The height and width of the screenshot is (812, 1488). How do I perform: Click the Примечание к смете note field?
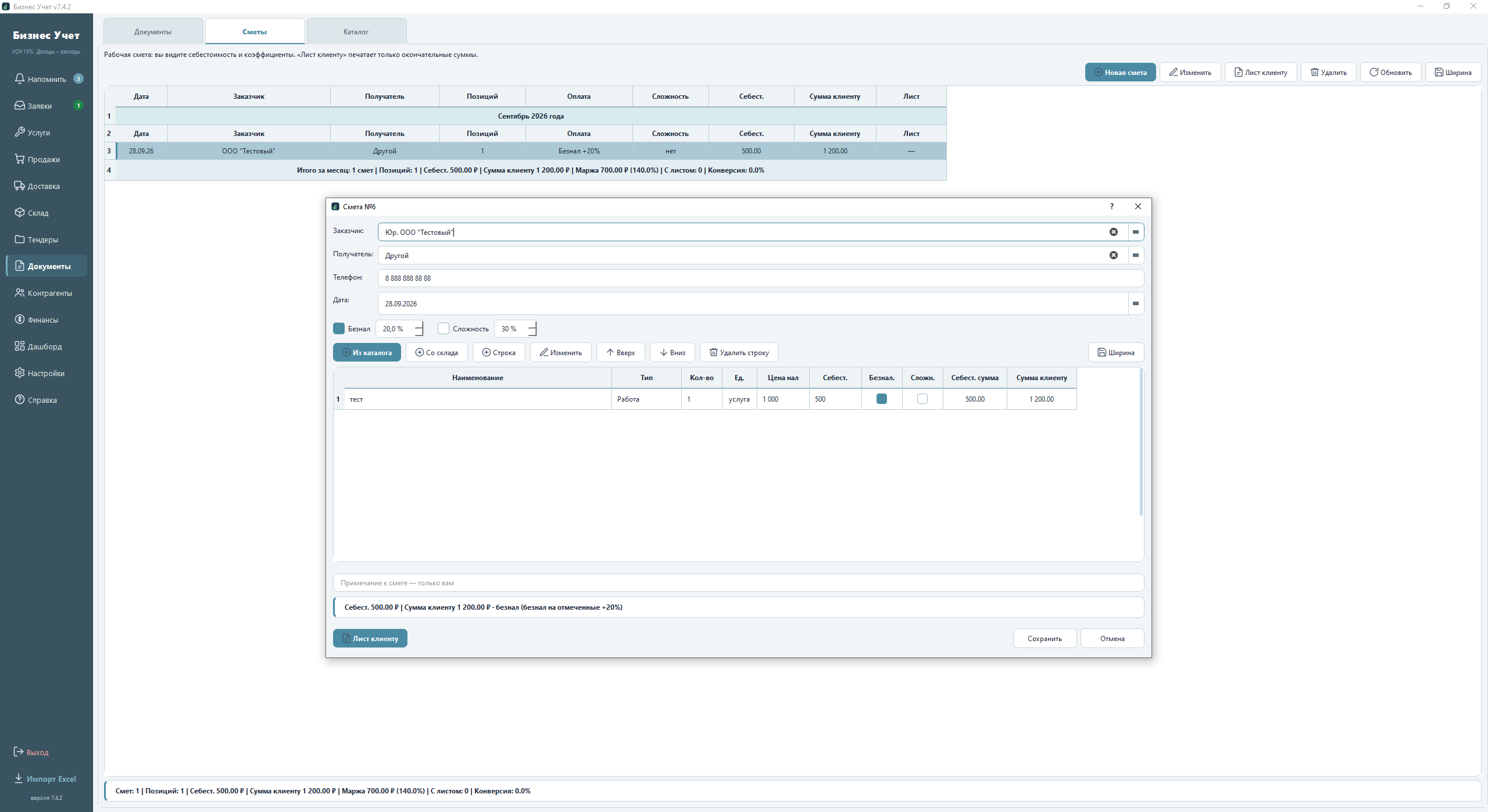739,582
